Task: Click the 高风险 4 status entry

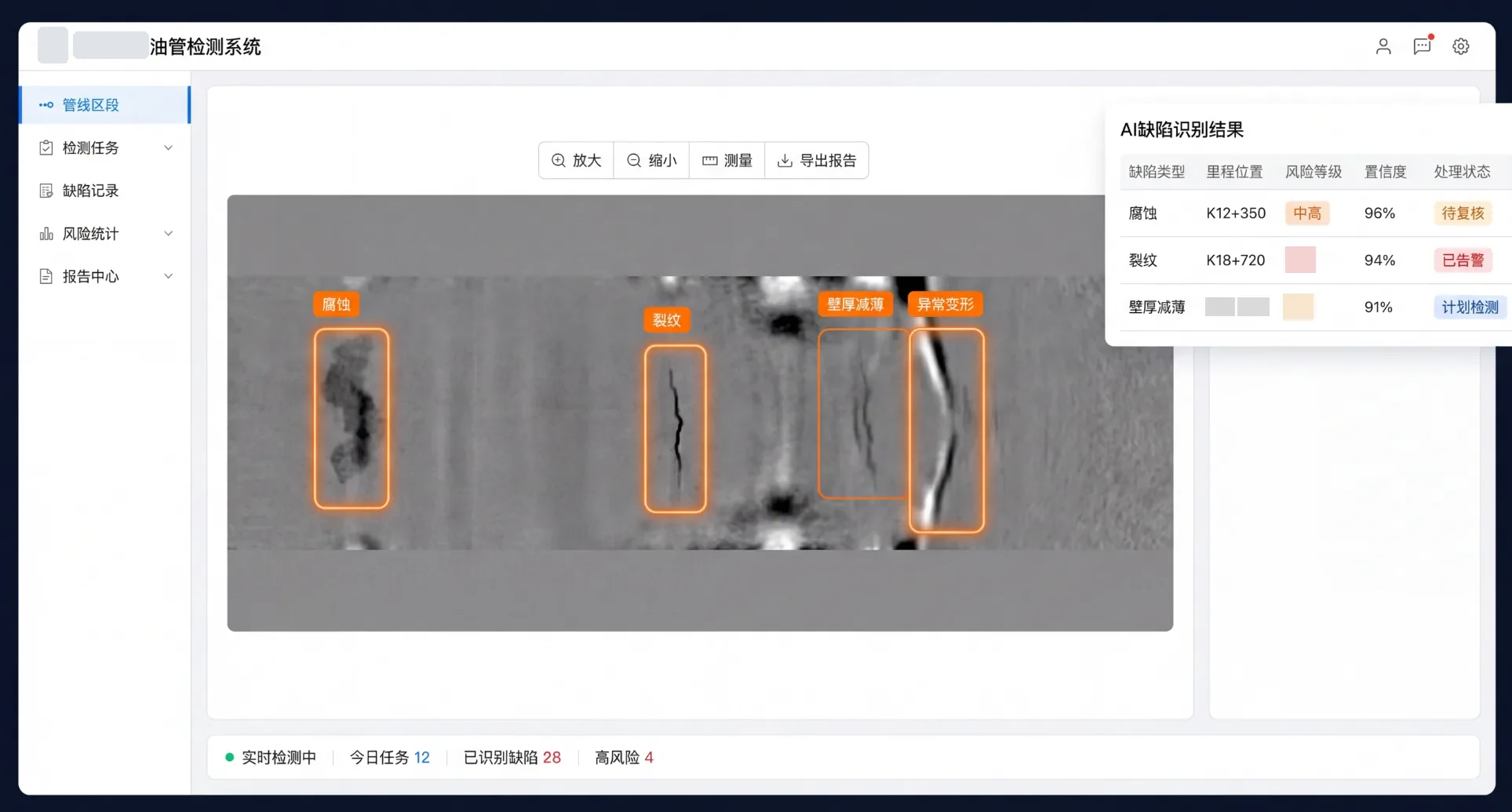Action: pos(624,758)
